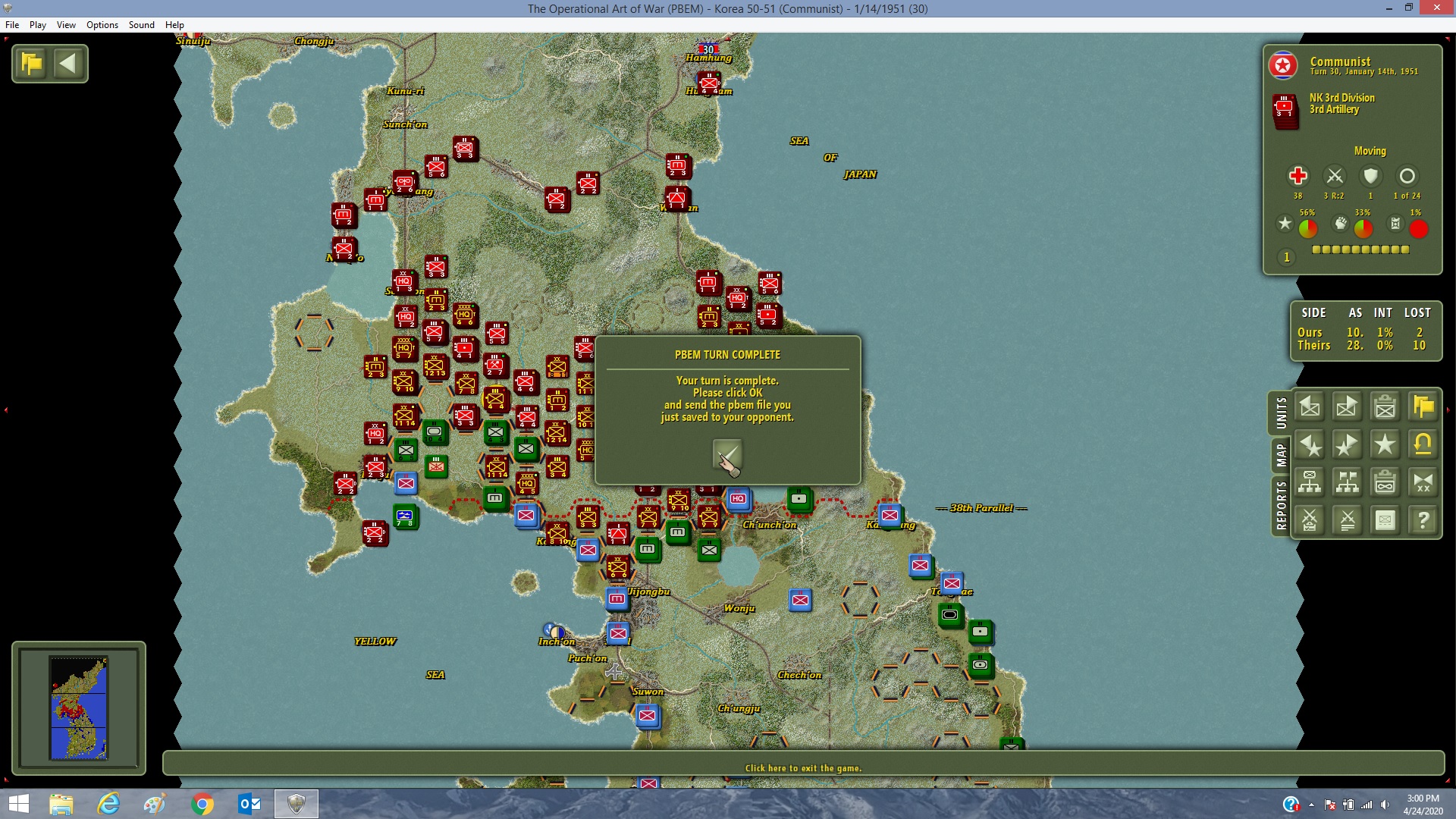Click the red cross health icon
This screenshot has width=1456, height=819.
[x=1298, y=176]
